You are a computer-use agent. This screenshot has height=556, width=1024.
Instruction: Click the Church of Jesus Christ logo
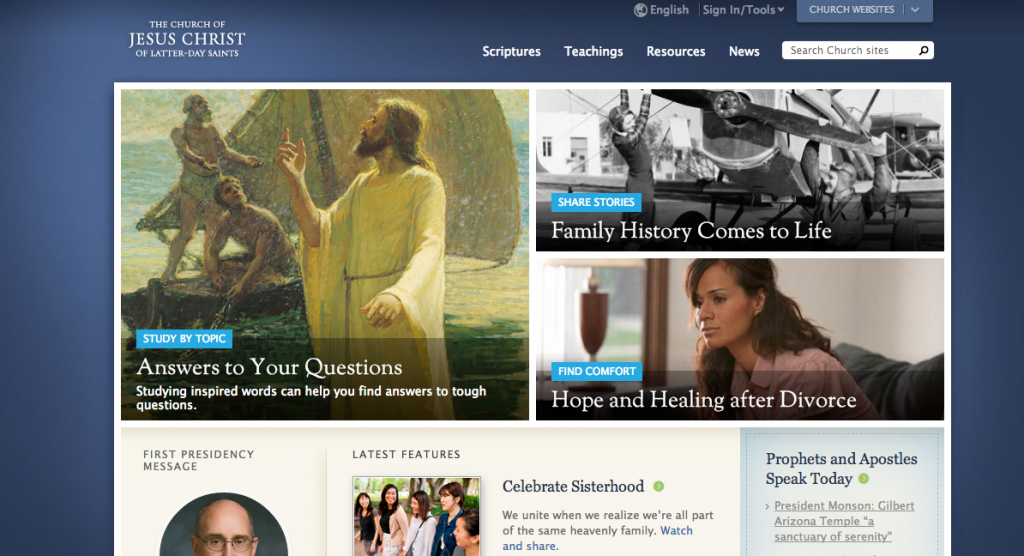click(x=187, y=39)
